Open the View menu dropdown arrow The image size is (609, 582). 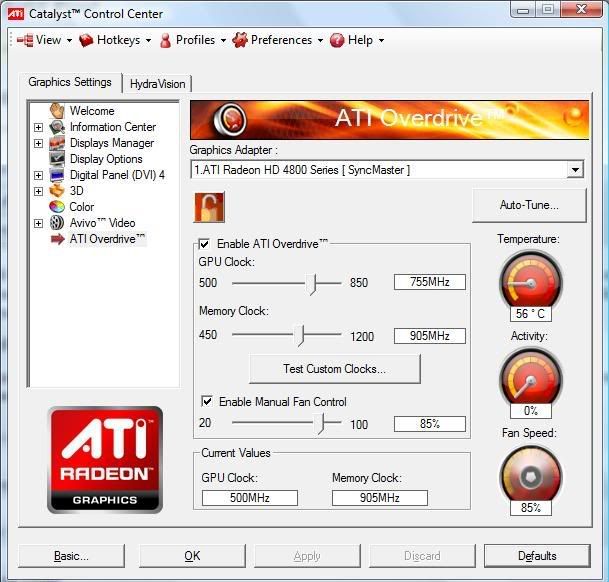coord(70,40)
